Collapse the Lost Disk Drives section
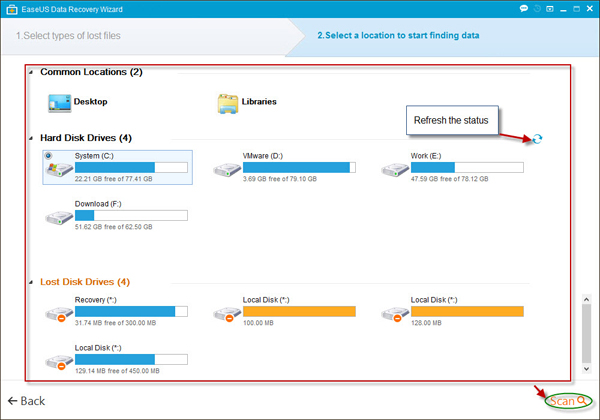This screenshot has width=600, height=420. tap(32, 282)
